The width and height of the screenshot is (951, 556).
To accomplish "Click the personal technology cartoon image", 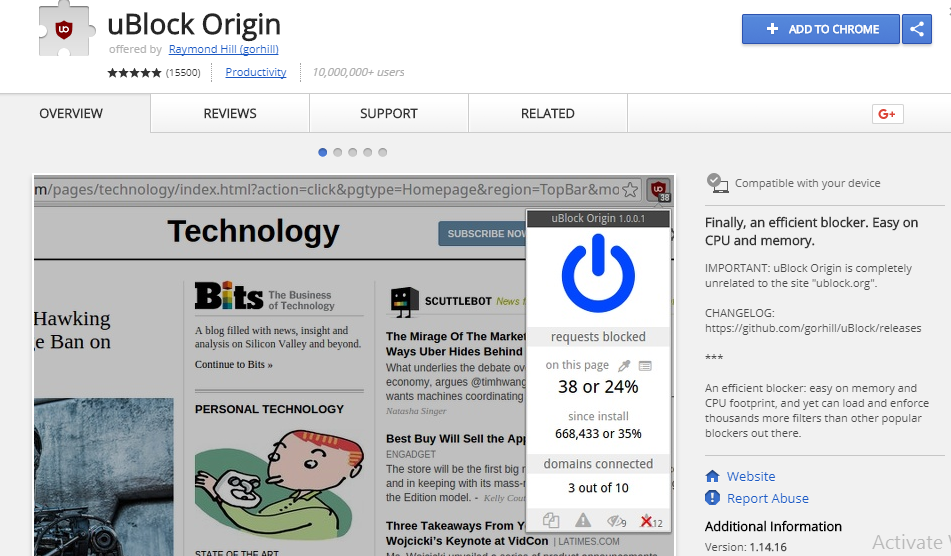I will 278,484.
